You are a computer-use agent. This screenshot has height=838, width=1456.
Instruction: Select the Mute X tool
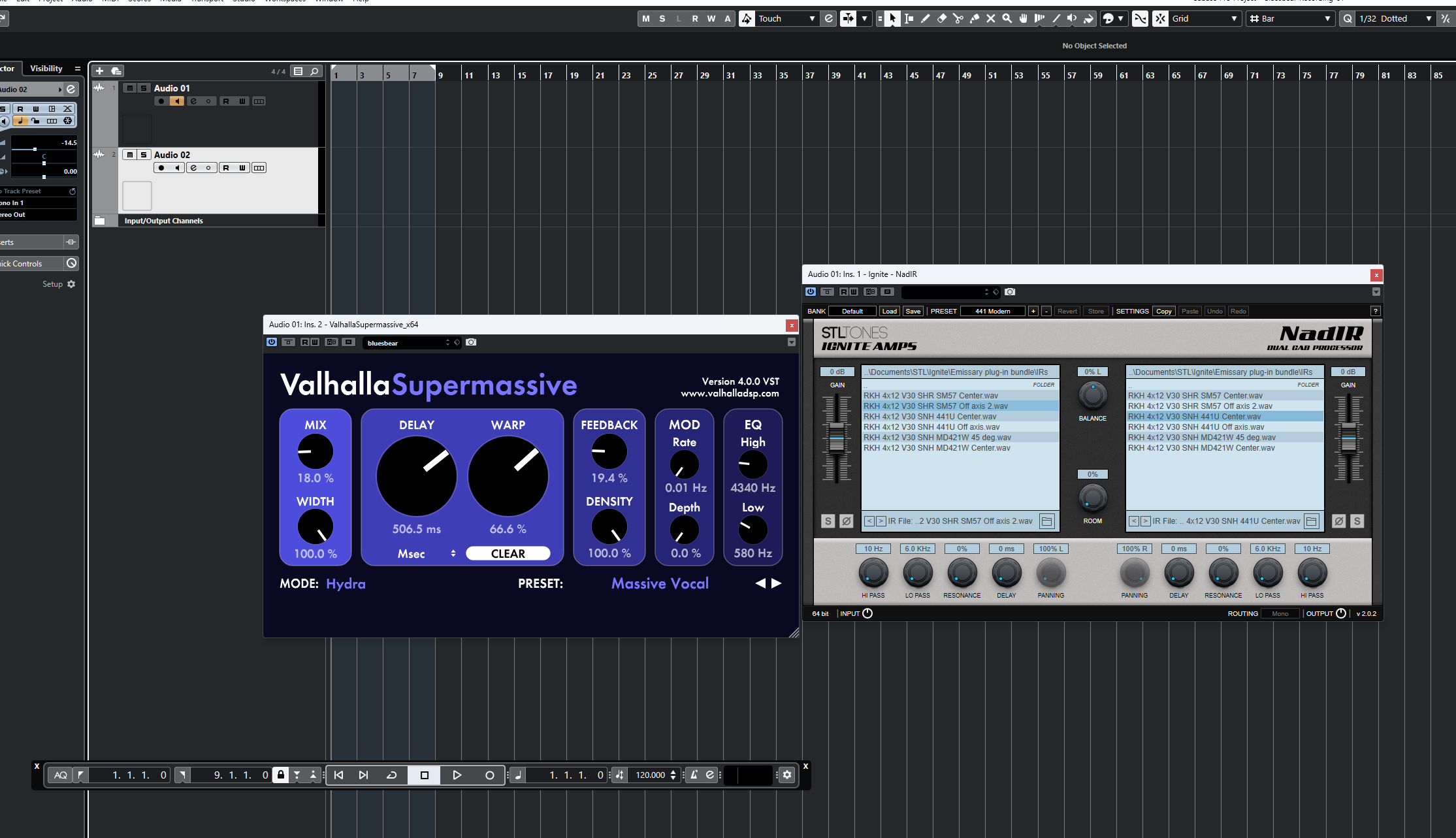click(x=990, y=19)
